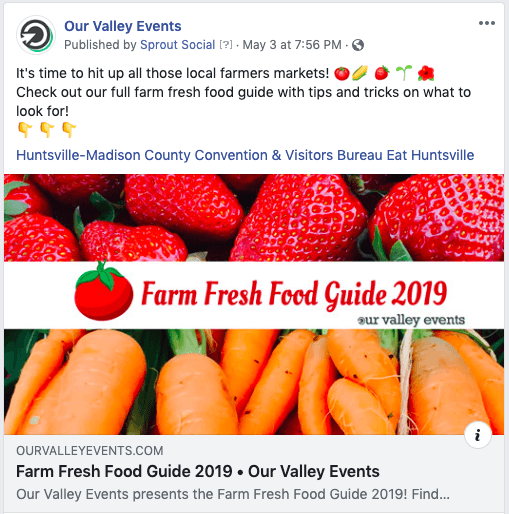
Task: Click the link info 'i' icon
Action: (478, 435)
